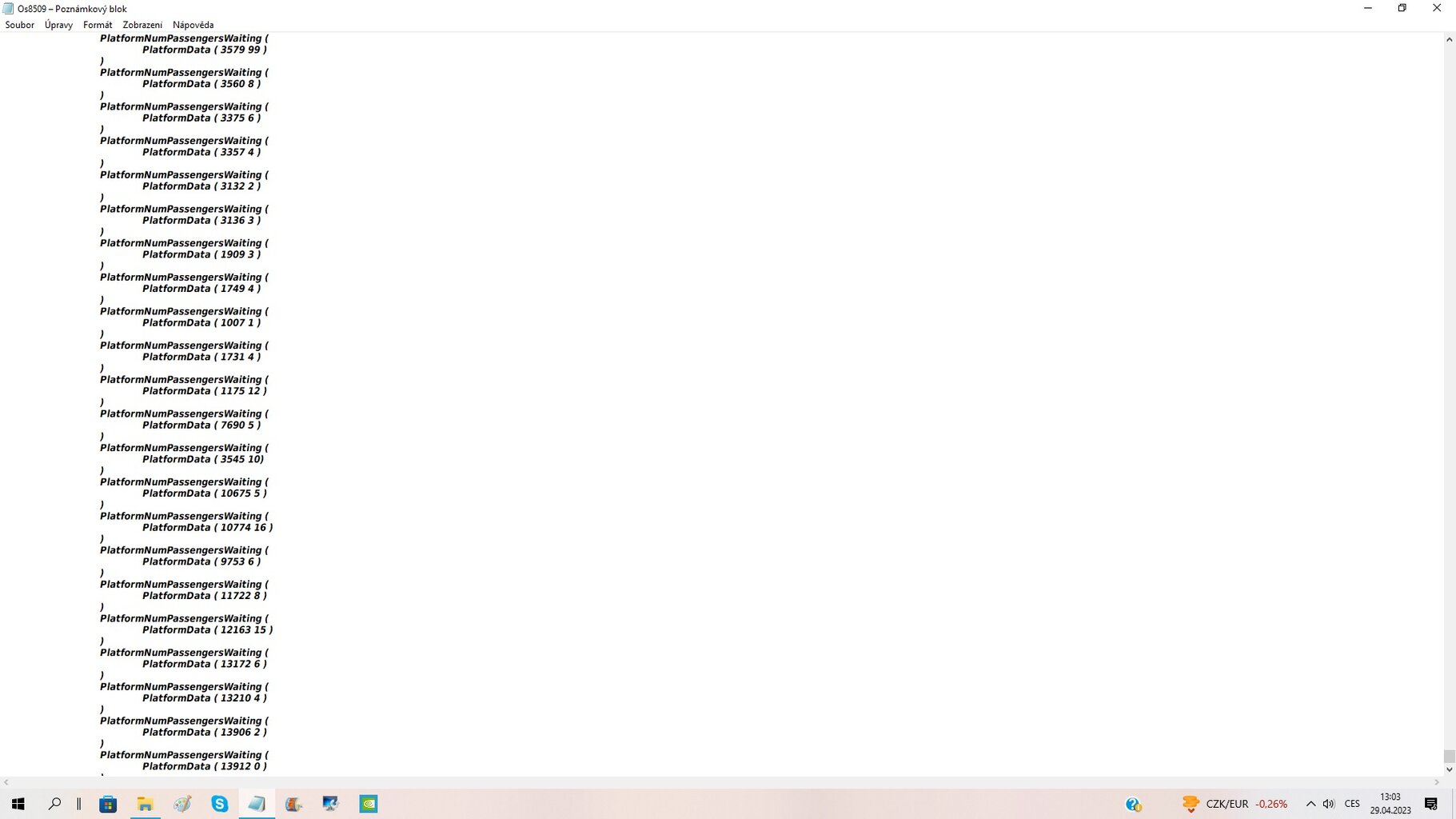Open the notification center icon

pyautogui.click(x=1431, y=804)
